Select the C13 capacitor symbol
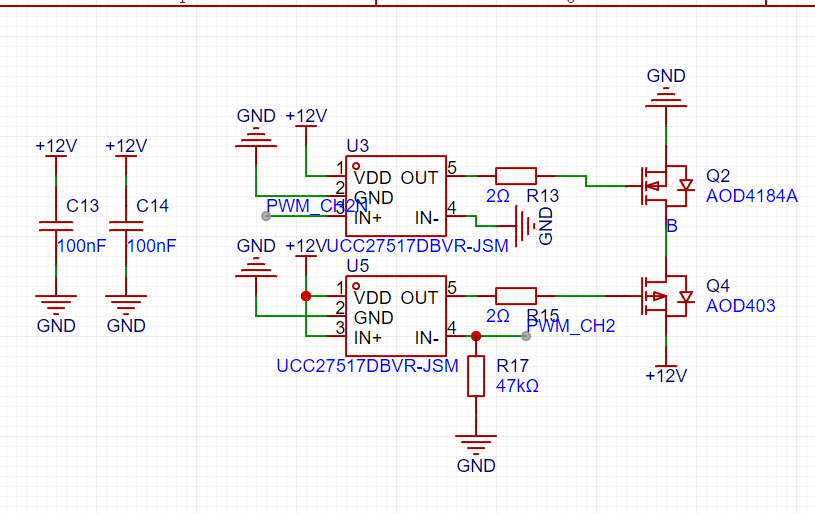This screenshot has width=815, height=514. coord(56,226)
